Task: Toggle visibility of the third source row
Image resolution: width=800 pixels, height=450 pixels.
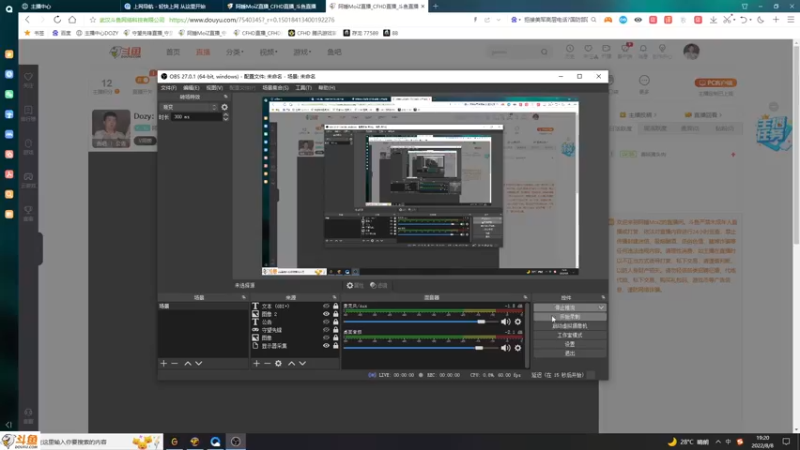Action: coord(326,322)
